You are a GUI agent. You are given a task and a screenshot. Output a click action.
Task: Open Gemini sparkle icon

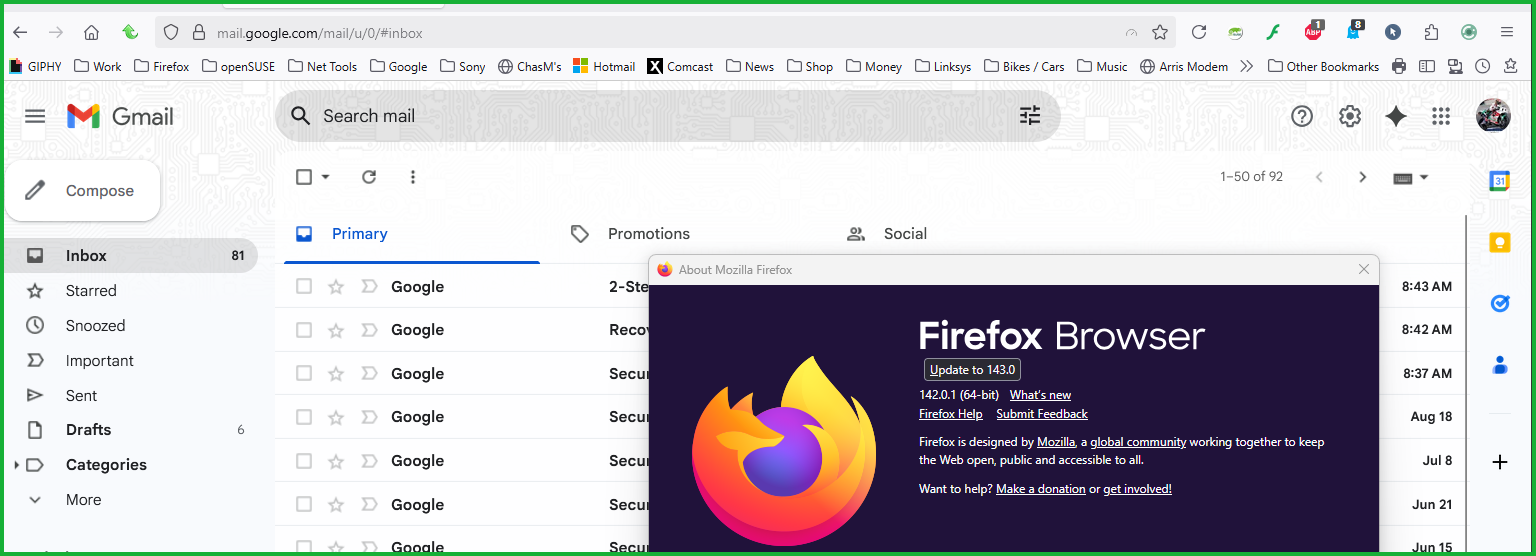pyautogui.click(x=1396, y=116)
